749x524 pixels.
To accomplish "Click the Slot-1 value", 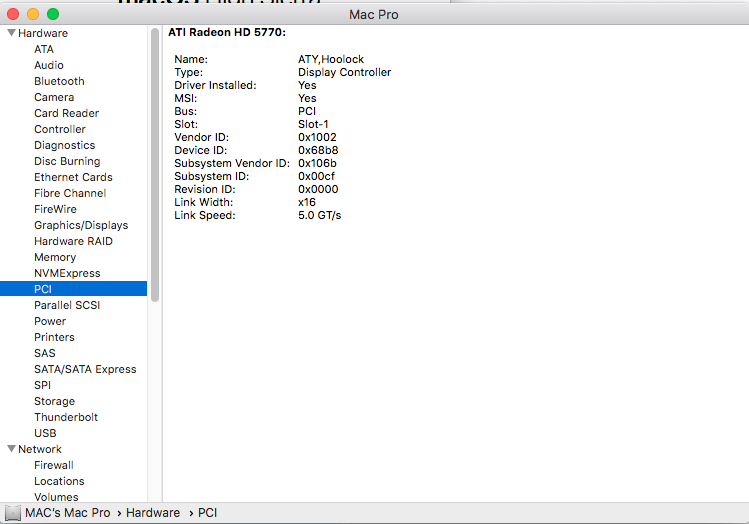I will pos(313,124).
